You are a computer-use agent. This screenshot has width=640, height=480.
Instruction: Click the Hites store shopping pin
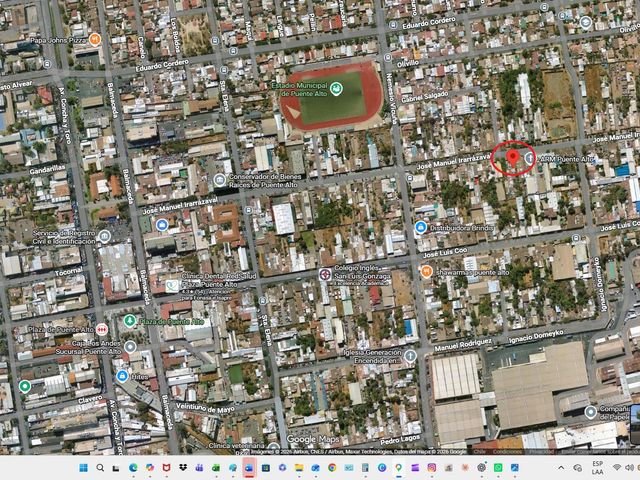pyautogui.click(x=122, y=376)
